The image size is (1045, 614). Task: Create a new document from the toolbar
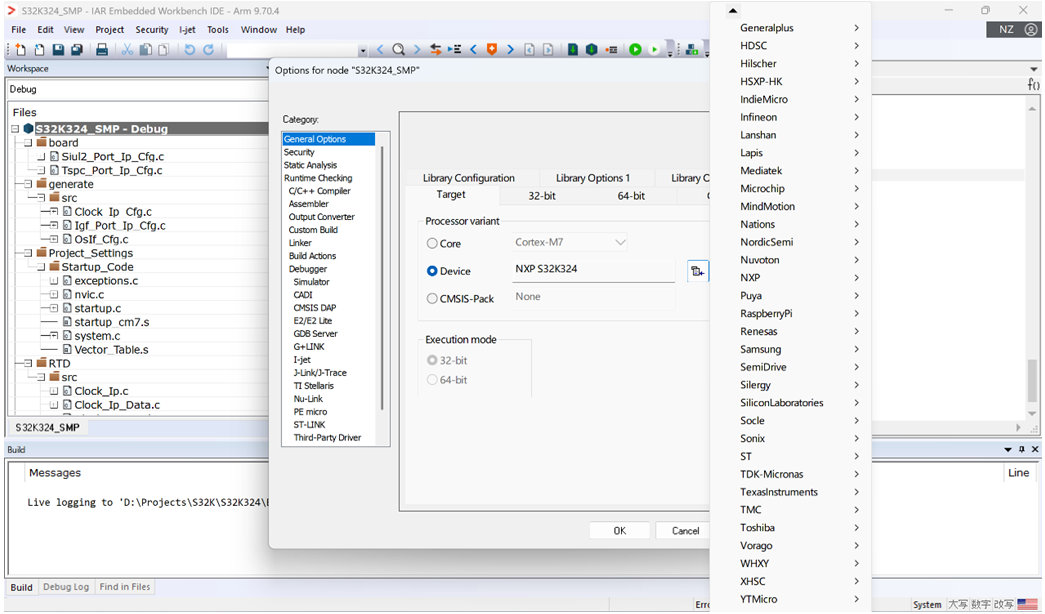point(21,49)
